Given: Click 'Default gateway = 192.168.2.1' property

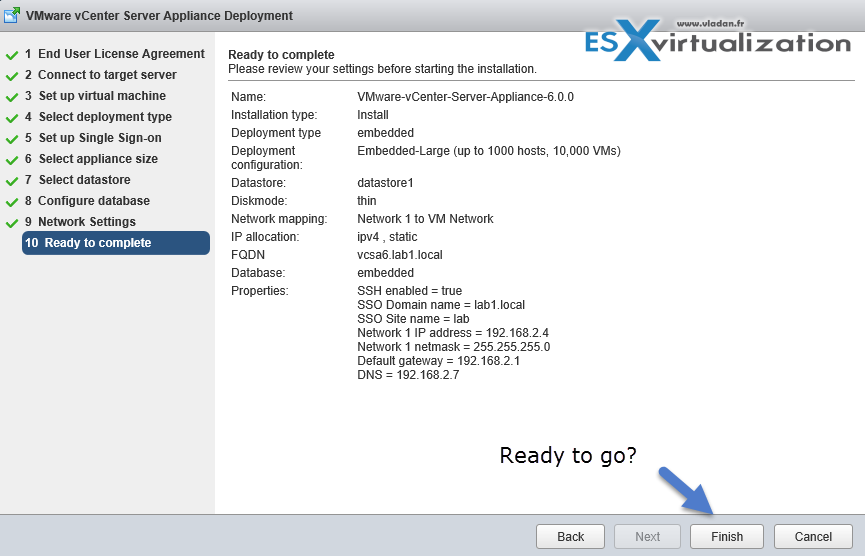Looking at the screenshot, I should [x=439, y=361].
